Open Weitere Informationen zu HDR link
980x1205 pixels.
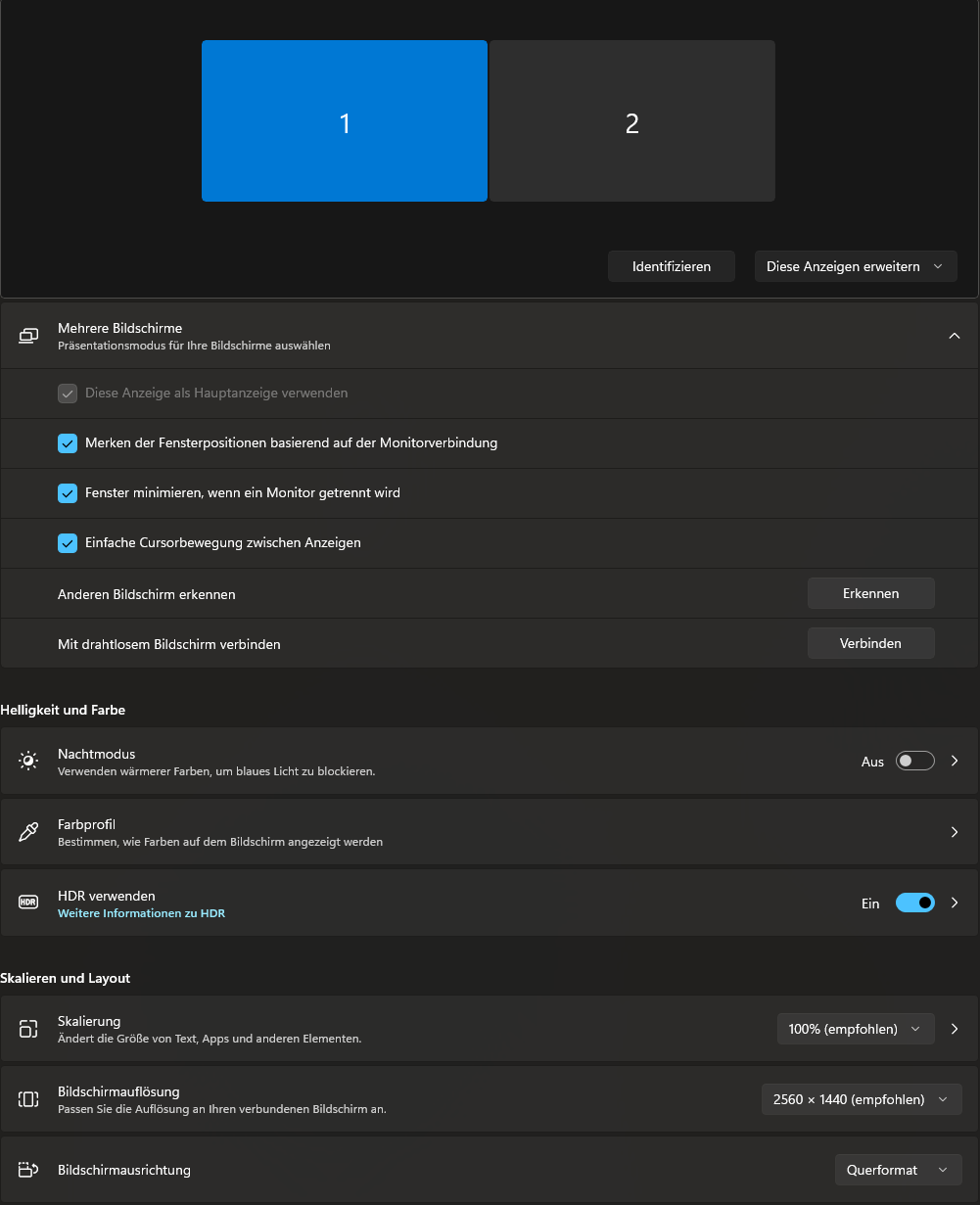point(141,913)
